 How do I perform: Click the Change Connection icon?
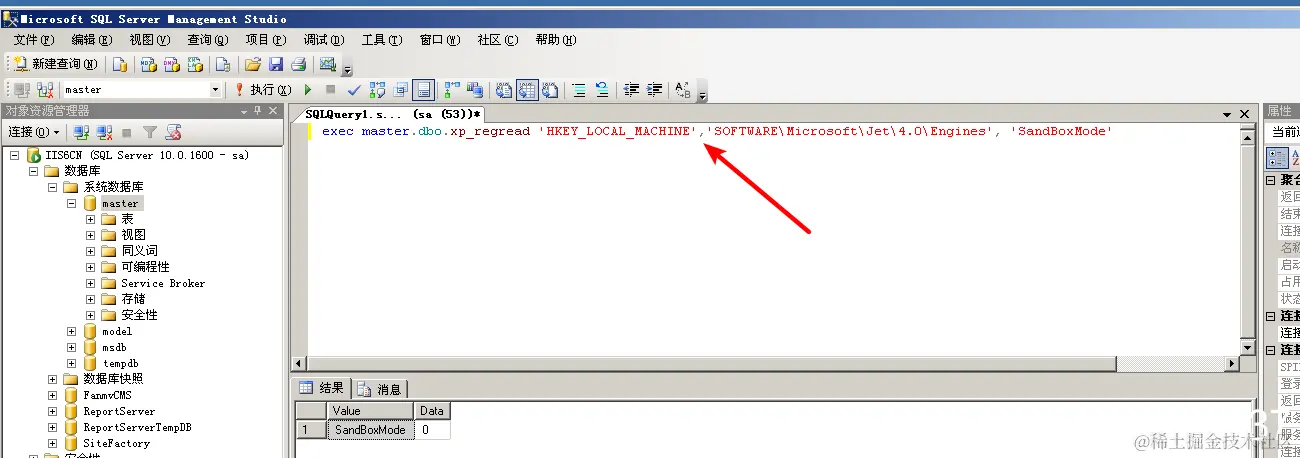tap(45, 90)
